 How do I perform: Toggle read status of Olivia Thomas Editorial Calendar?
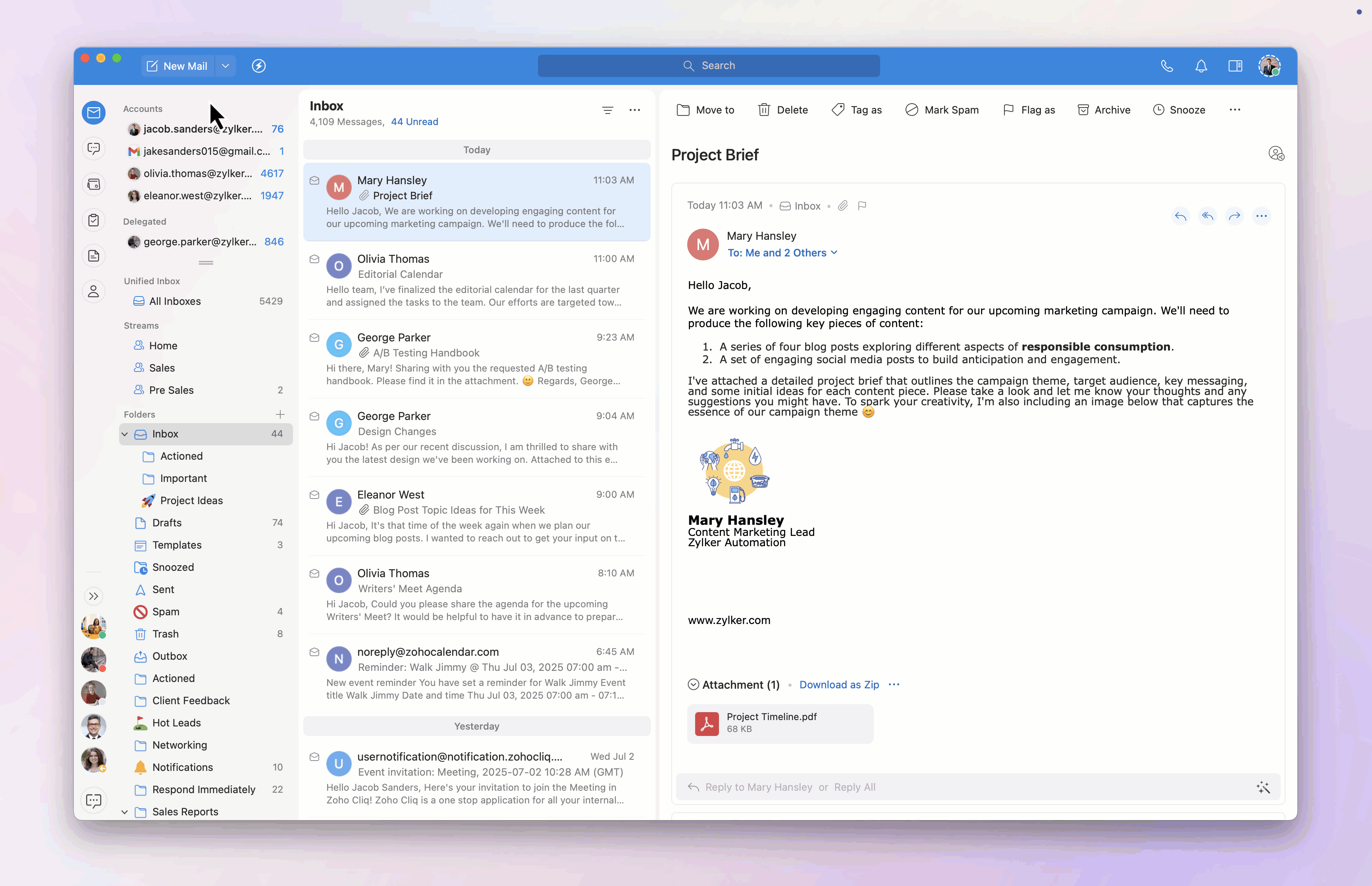coord(314,260)
